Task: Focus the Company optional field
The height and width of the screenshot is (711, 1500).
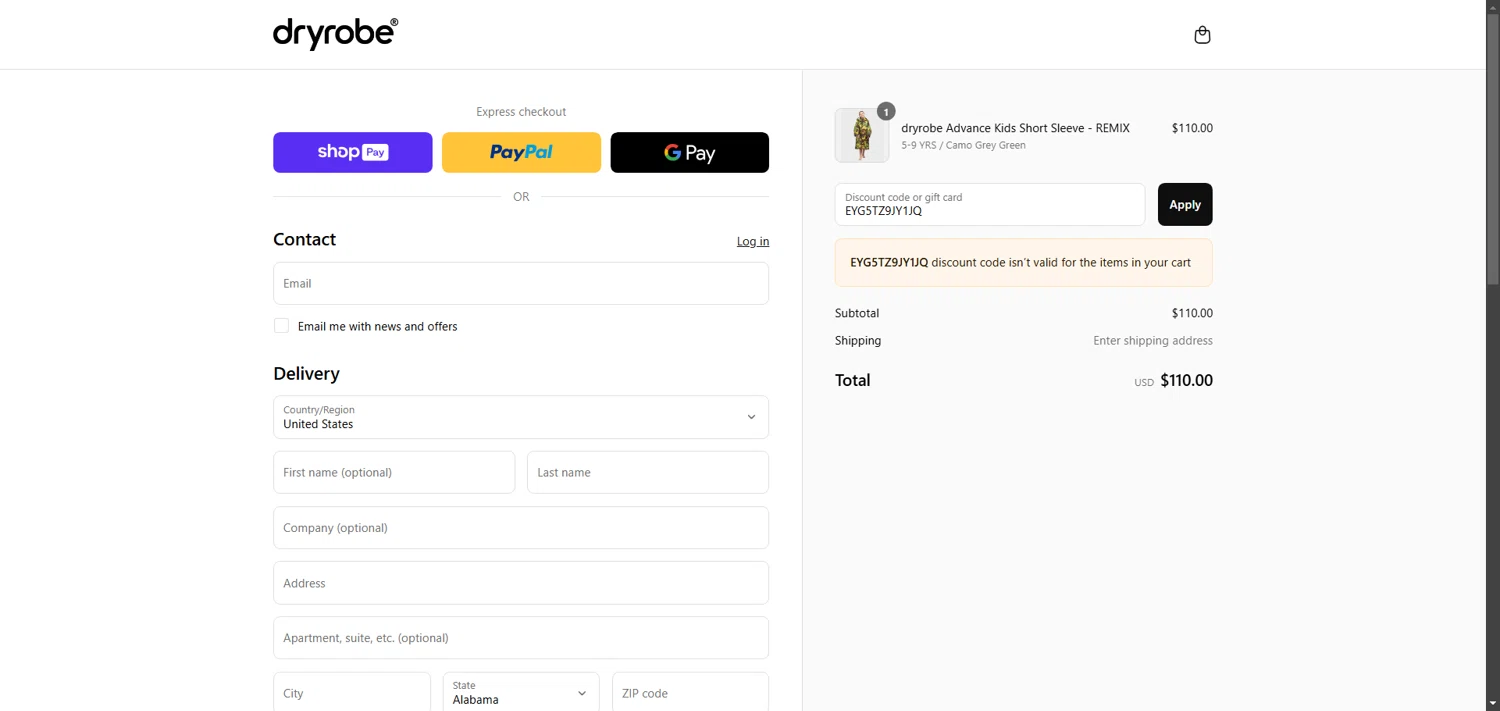Action: [521, 527]
